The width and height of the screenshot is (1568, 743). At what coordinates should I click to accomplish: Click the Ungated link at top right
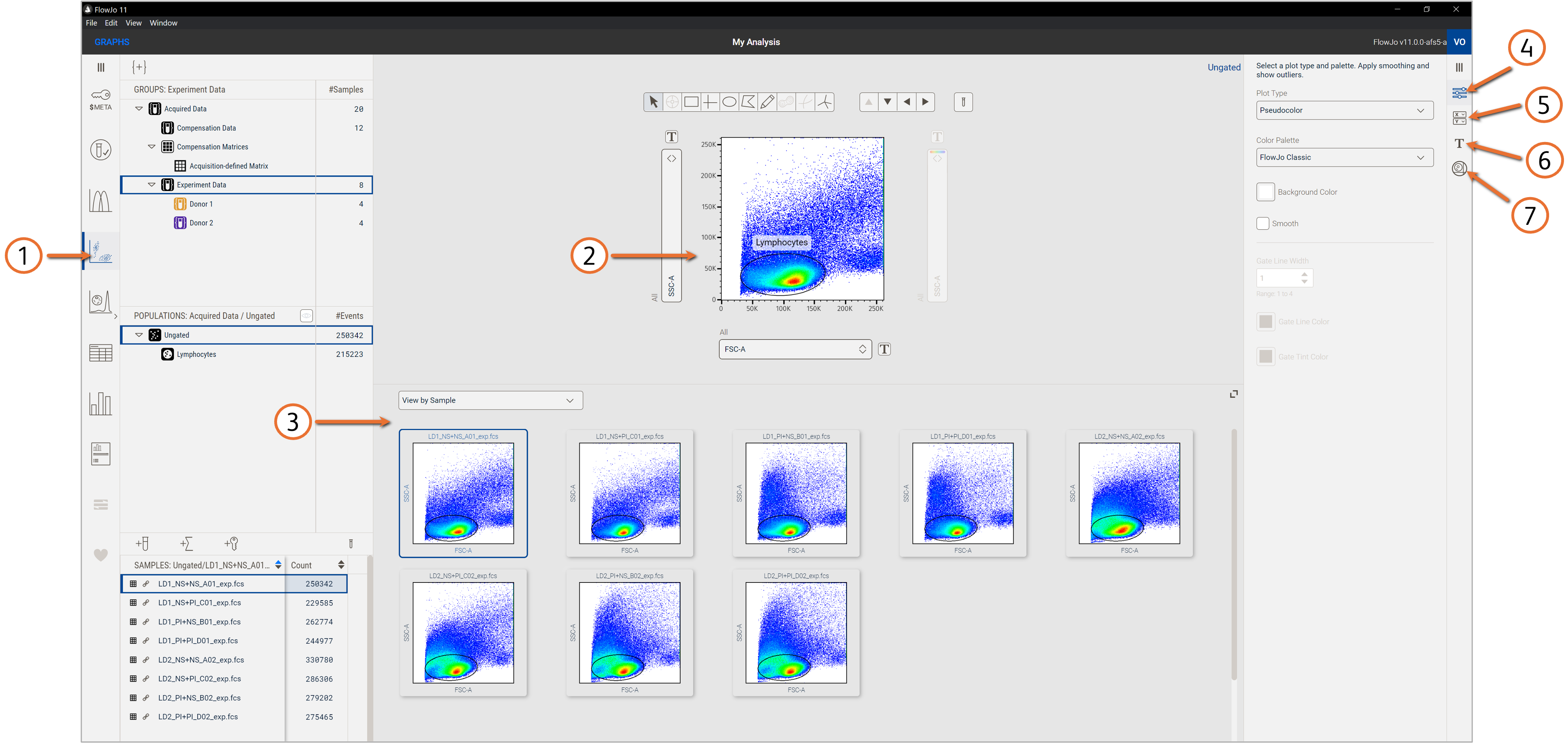click(x=1223, y=68)
